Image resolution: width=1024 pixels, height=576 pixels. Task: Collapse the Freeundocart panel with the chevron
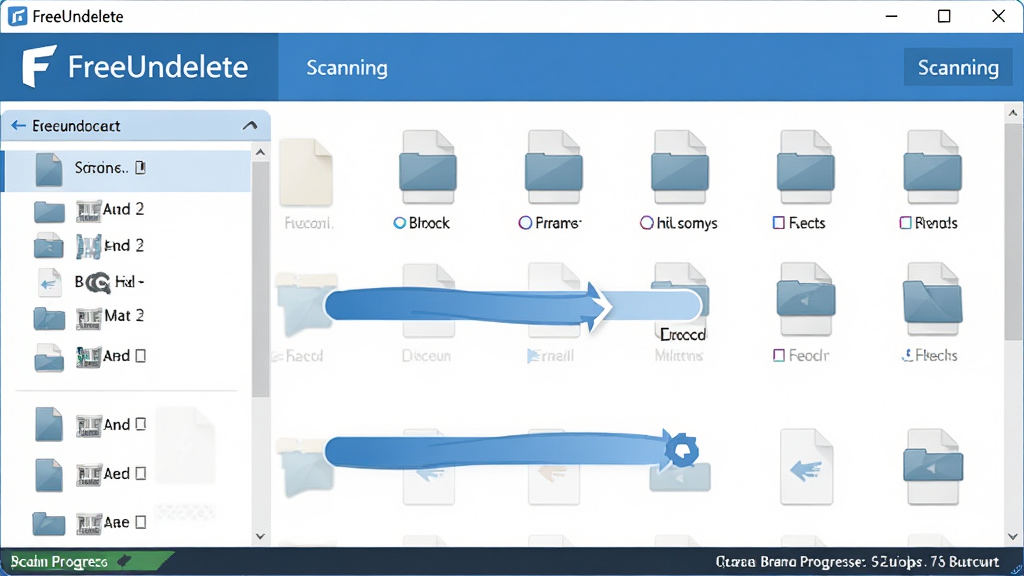point(250,125)
